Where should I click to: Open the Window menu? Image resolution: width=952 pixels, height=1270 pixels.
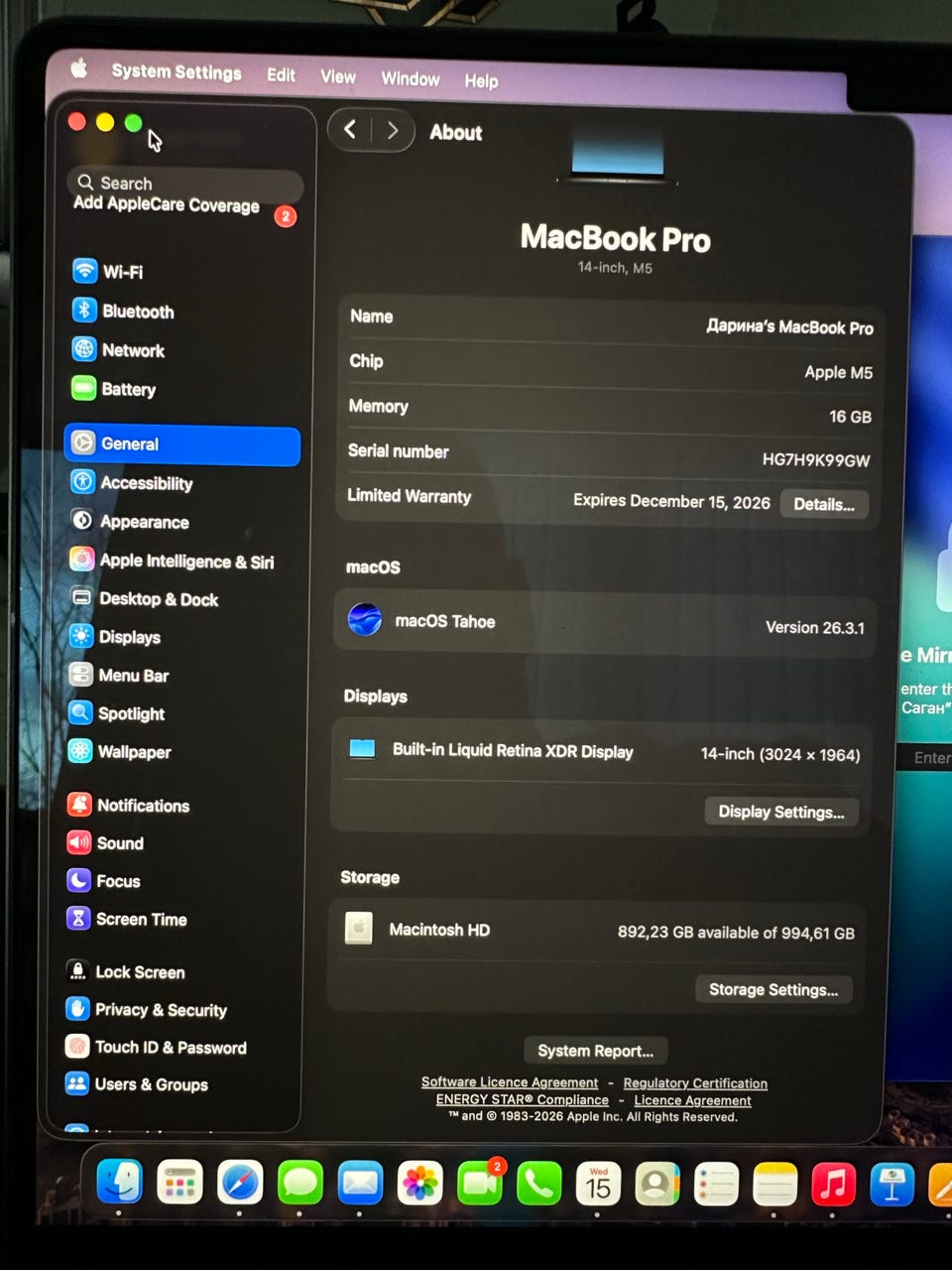[x=411, y=78]
